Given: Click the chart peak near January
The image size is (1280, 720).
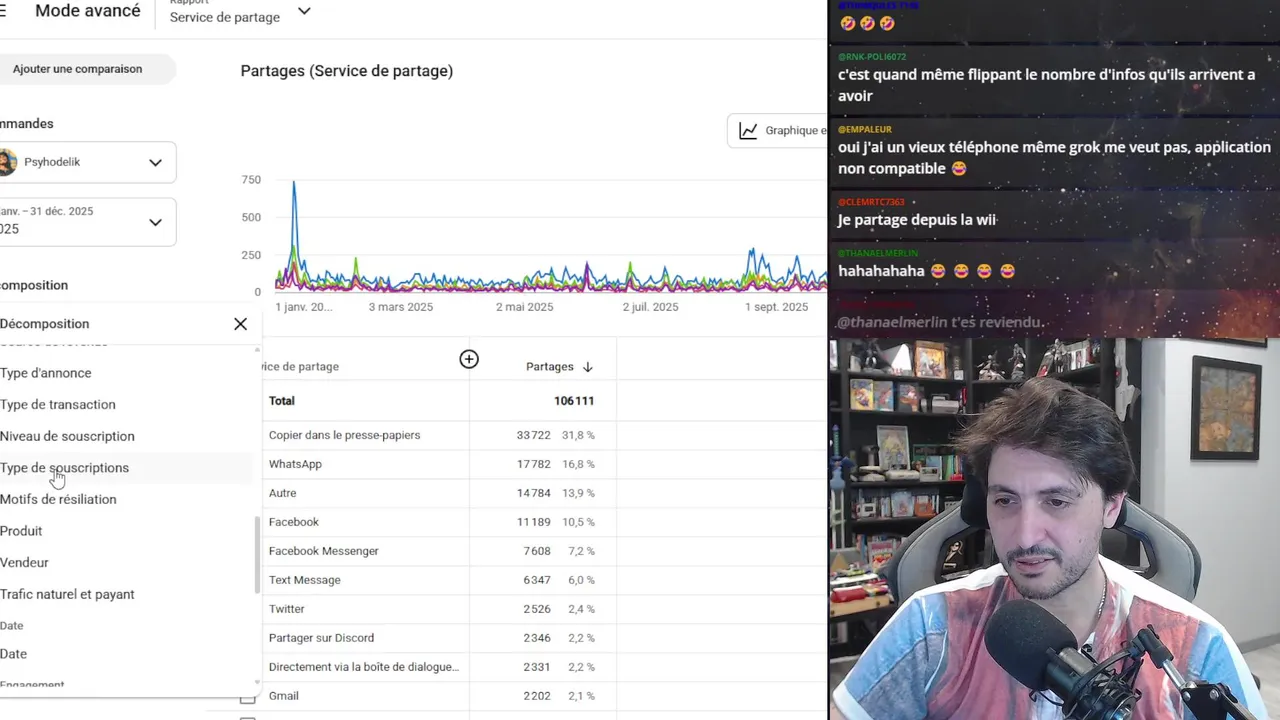Looking at the screenshot, I should click(x=294, y=183).
